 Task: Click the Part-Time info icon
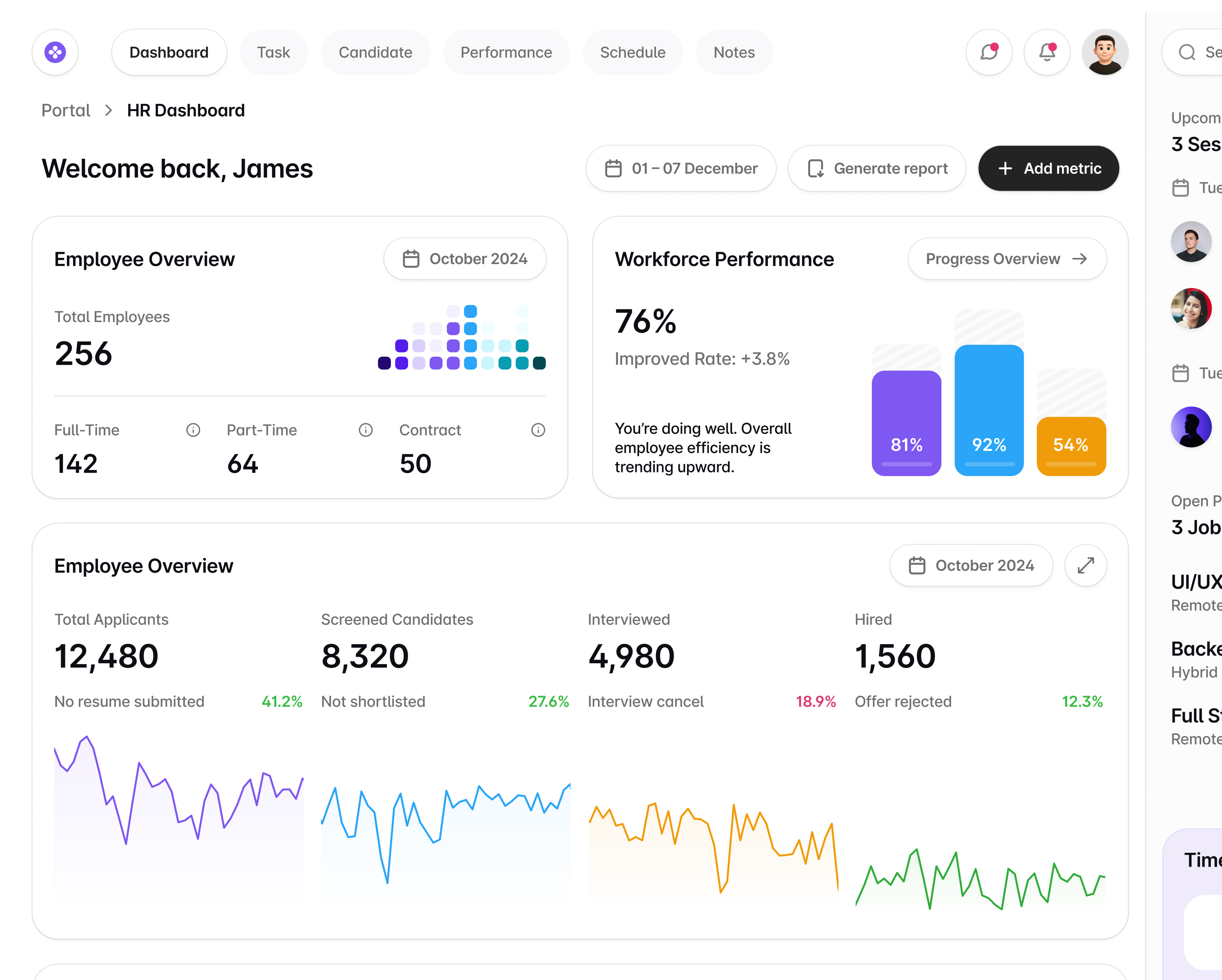(365, 430)
